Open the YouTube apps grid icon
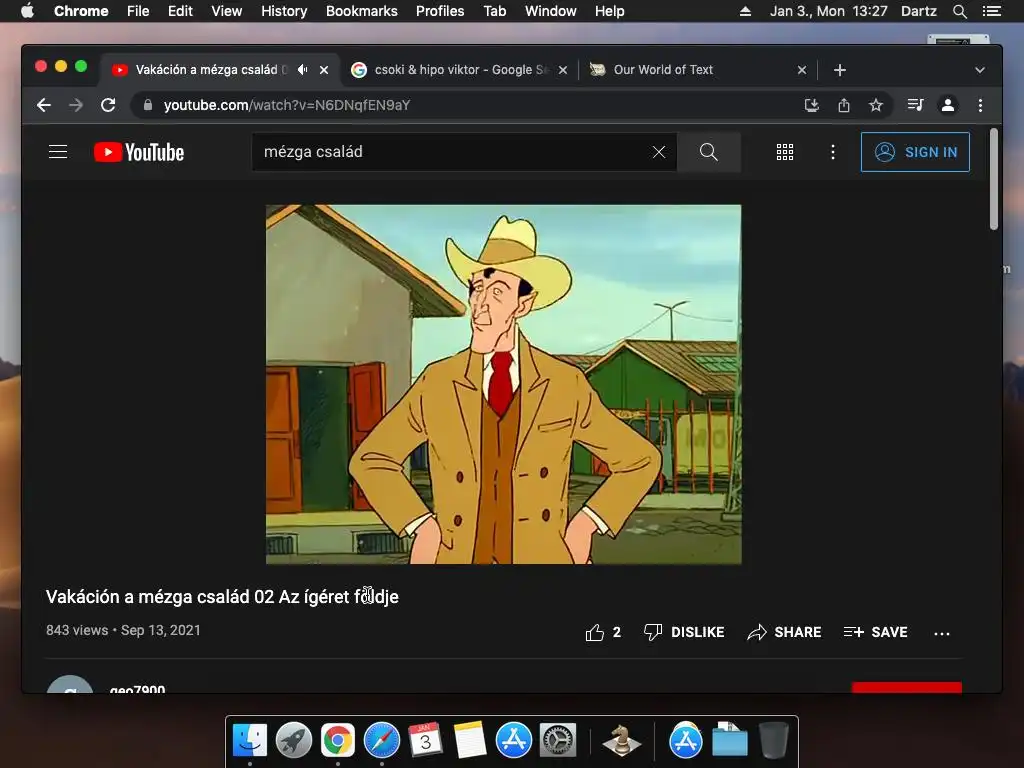 click(x=785, y=152)
